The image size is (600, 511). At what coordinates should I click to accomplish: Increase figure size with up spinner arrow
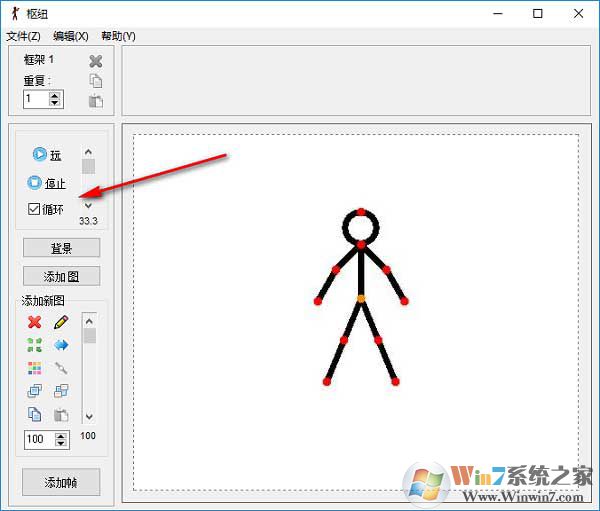click(61, 436)
